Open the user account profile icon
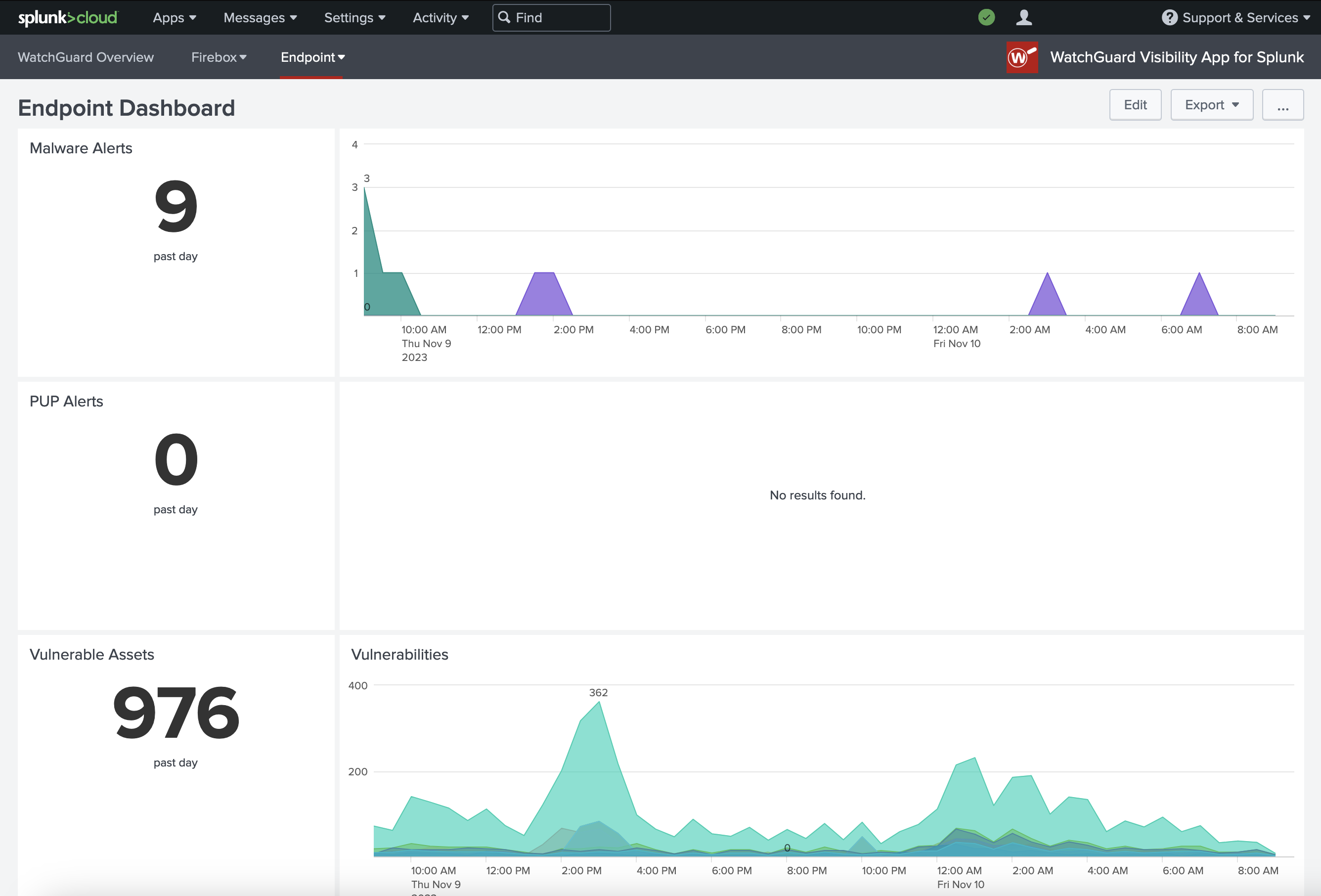 pos(1024,17)
